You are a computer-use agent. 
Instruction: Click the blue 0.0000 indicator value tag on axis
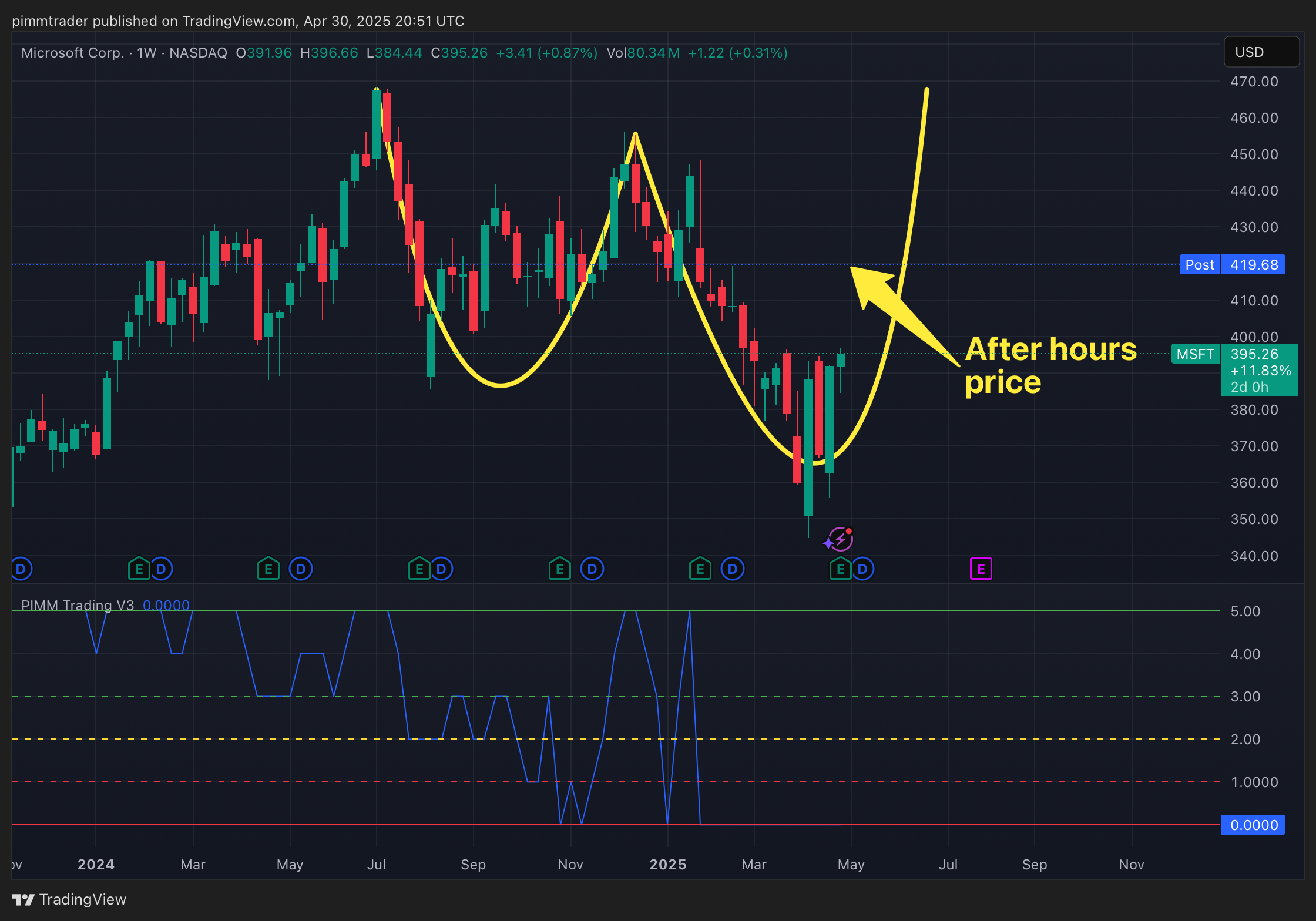tap(1253, 825)
